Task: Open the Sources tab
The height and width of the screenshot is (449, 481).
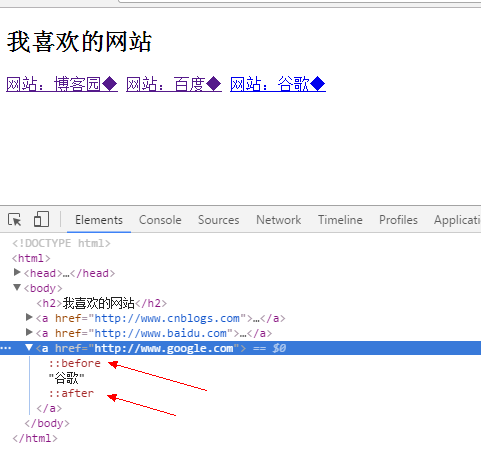Action: point(218,220)
